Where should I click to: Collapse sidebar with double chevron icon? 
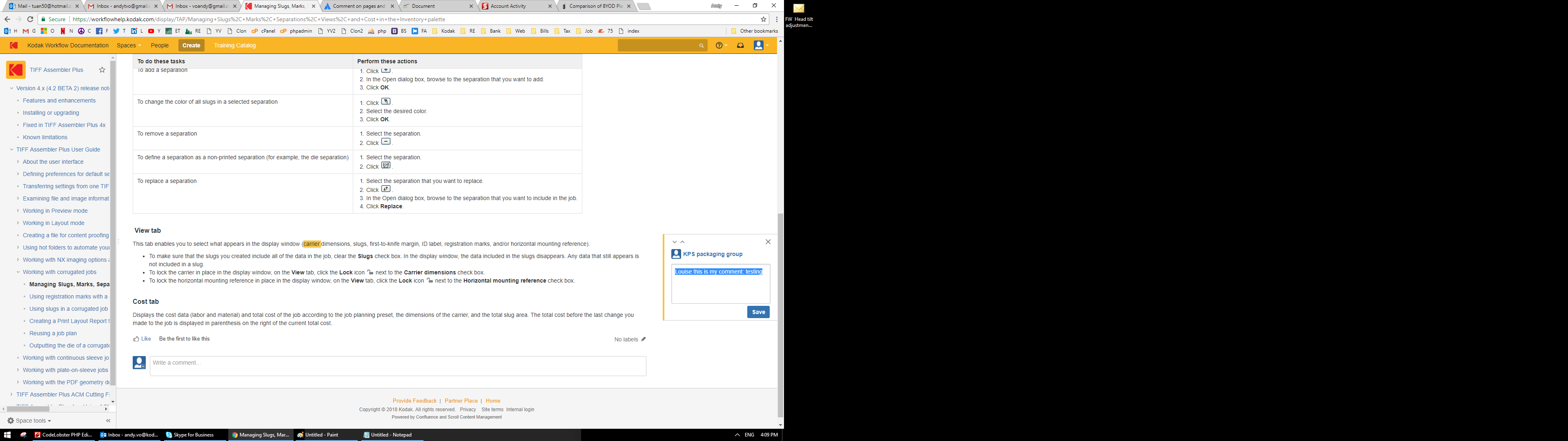[108, 421]
